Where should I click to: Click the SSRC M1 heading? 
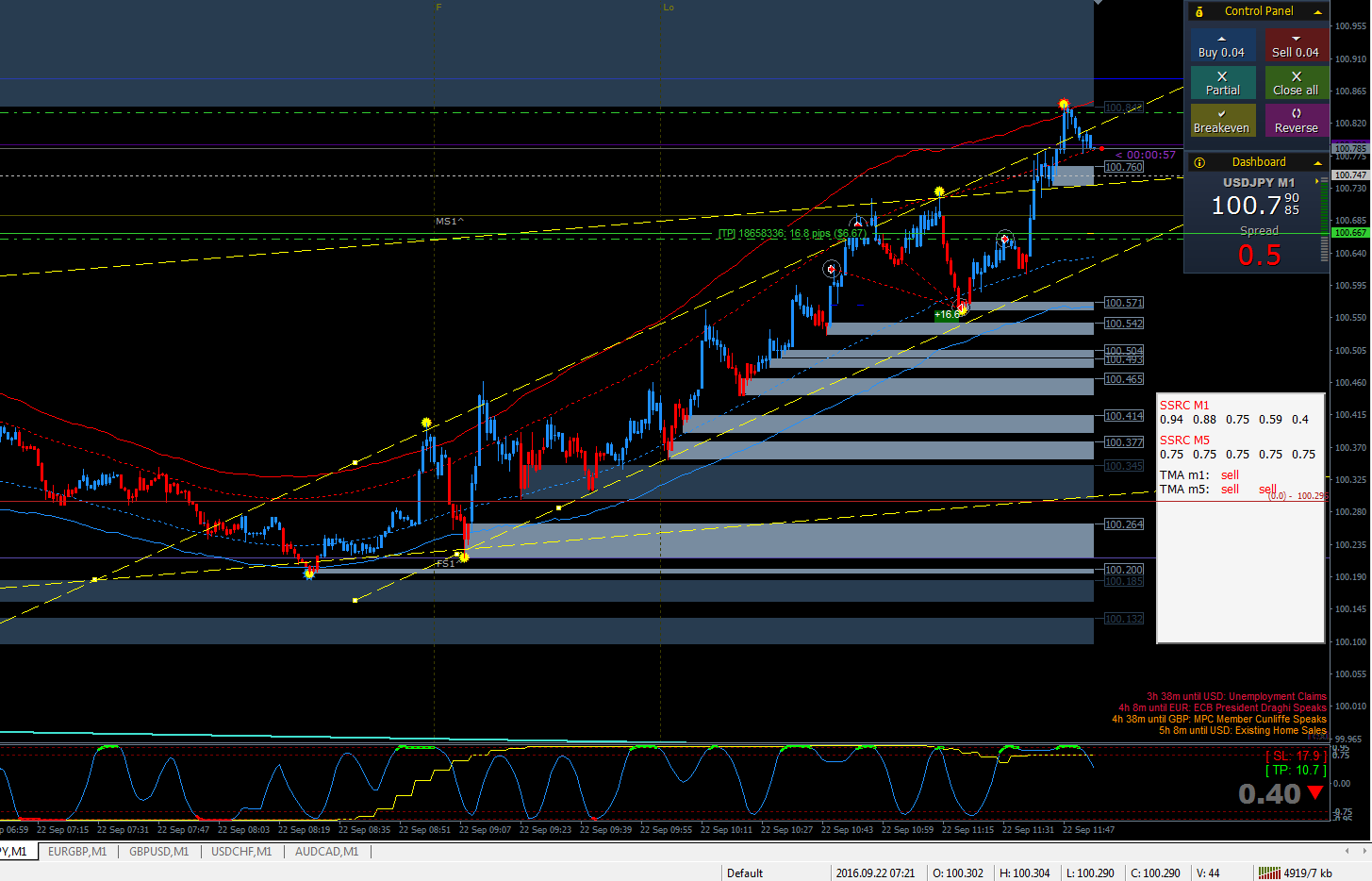(x=1184, y=406)
